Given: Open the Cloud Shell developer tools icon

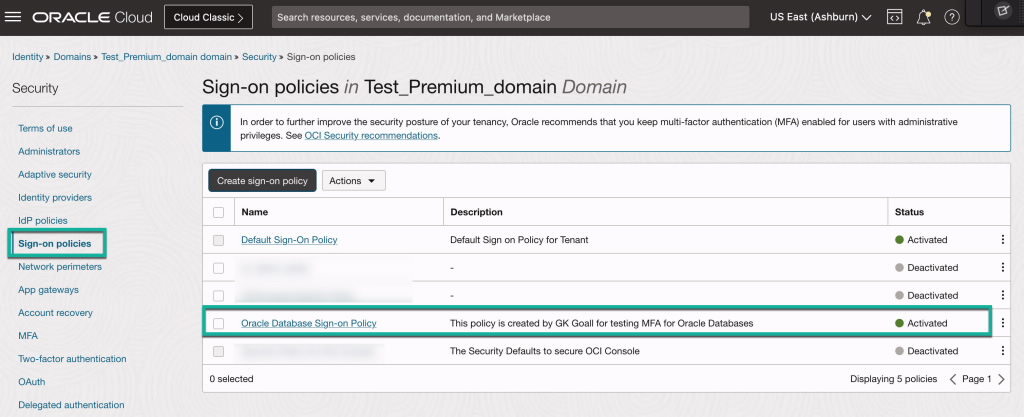Looking at the screenshot, I should (895, 17).
